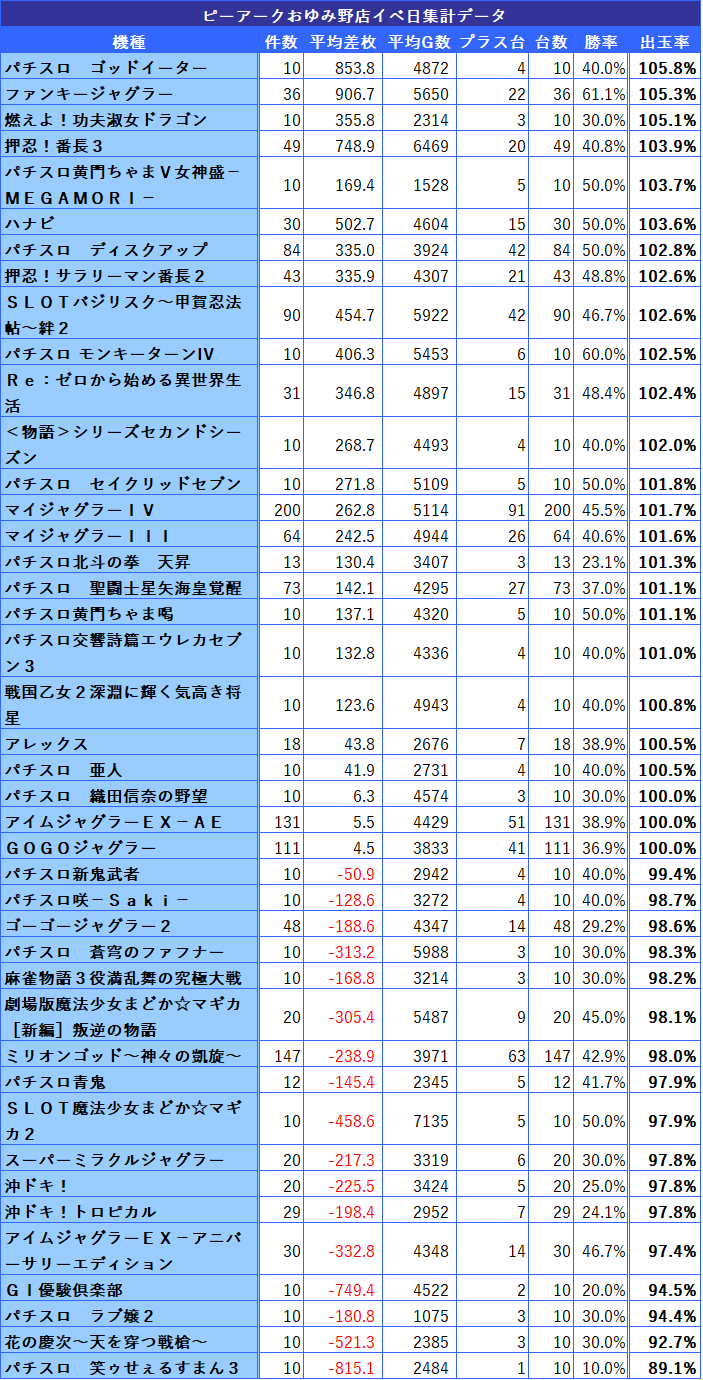Select the パチスロ咲－Ｓａｋｉ－ machine name

[x=97, y=900]
